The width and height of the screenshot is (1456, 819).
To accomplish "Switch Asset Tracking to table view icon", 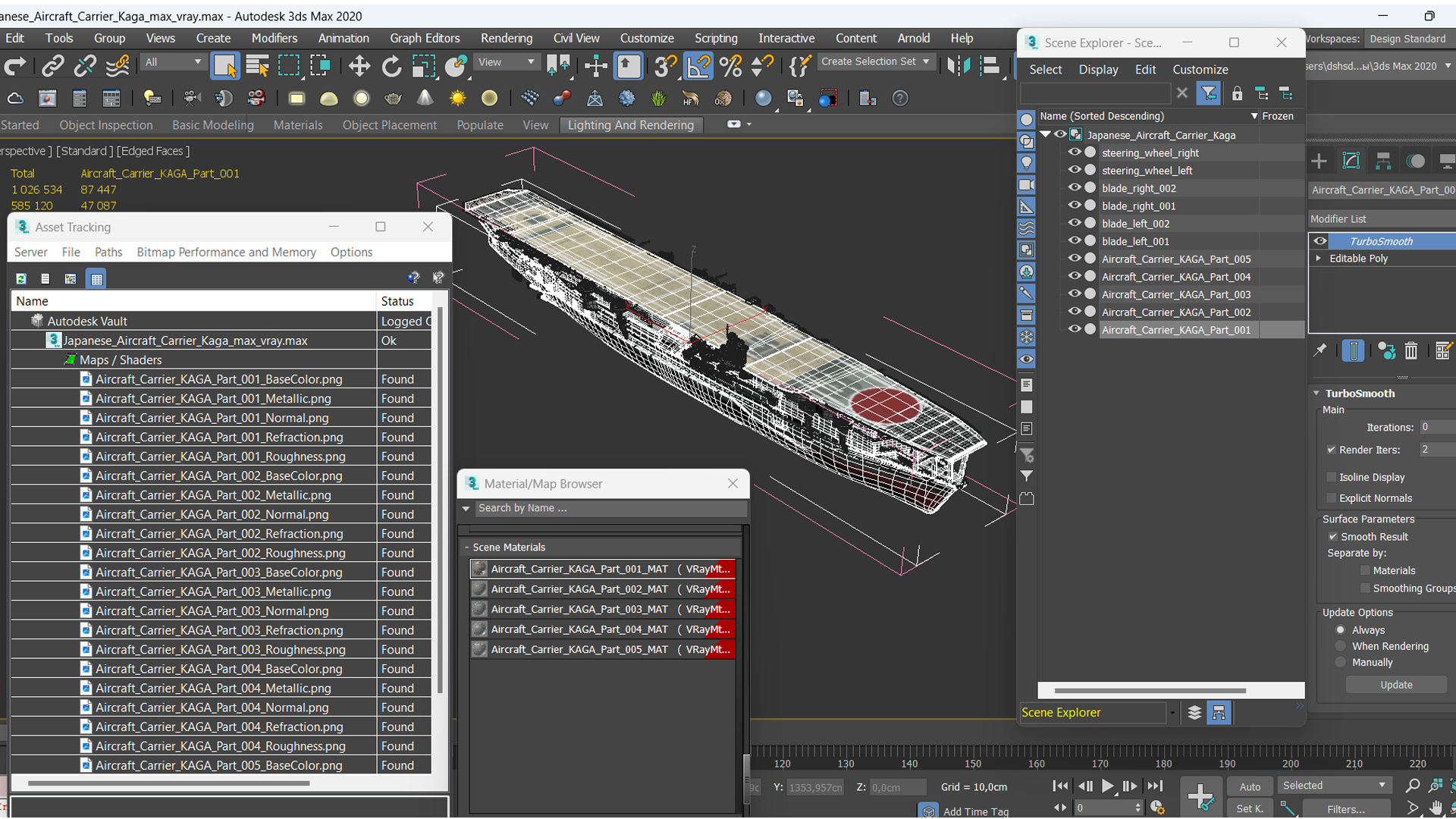I will pos(96,278).
